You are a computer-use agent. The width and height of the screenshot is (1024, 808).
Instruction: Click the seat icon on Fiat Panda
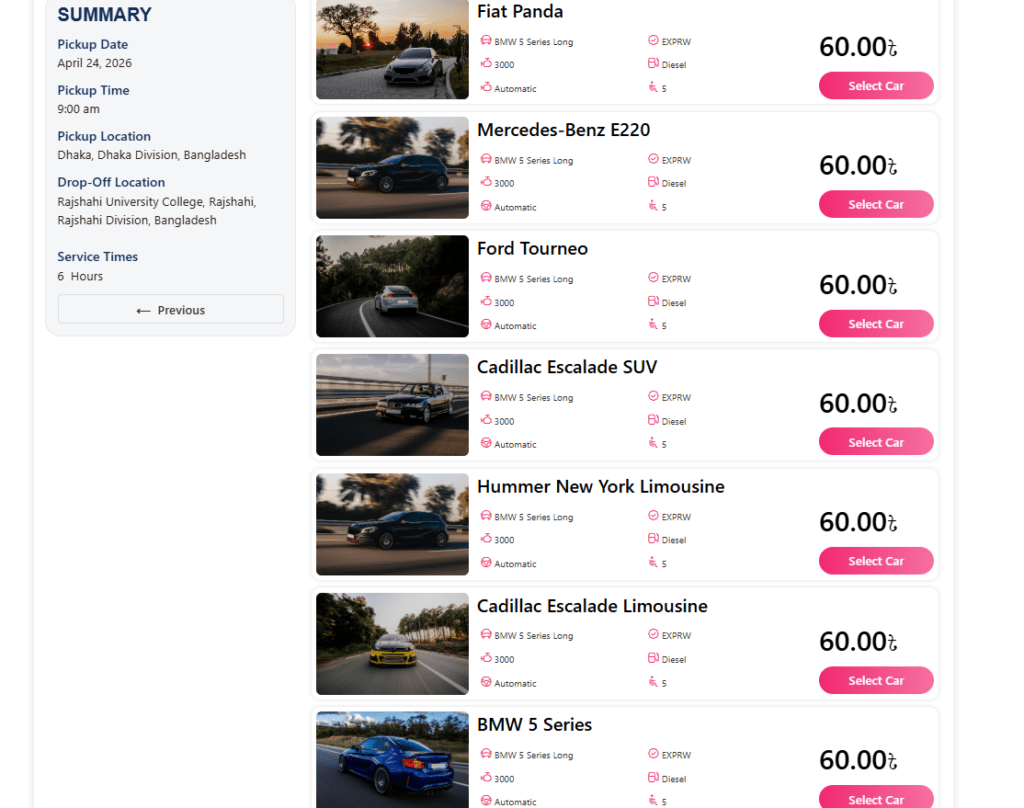(653, 87)
